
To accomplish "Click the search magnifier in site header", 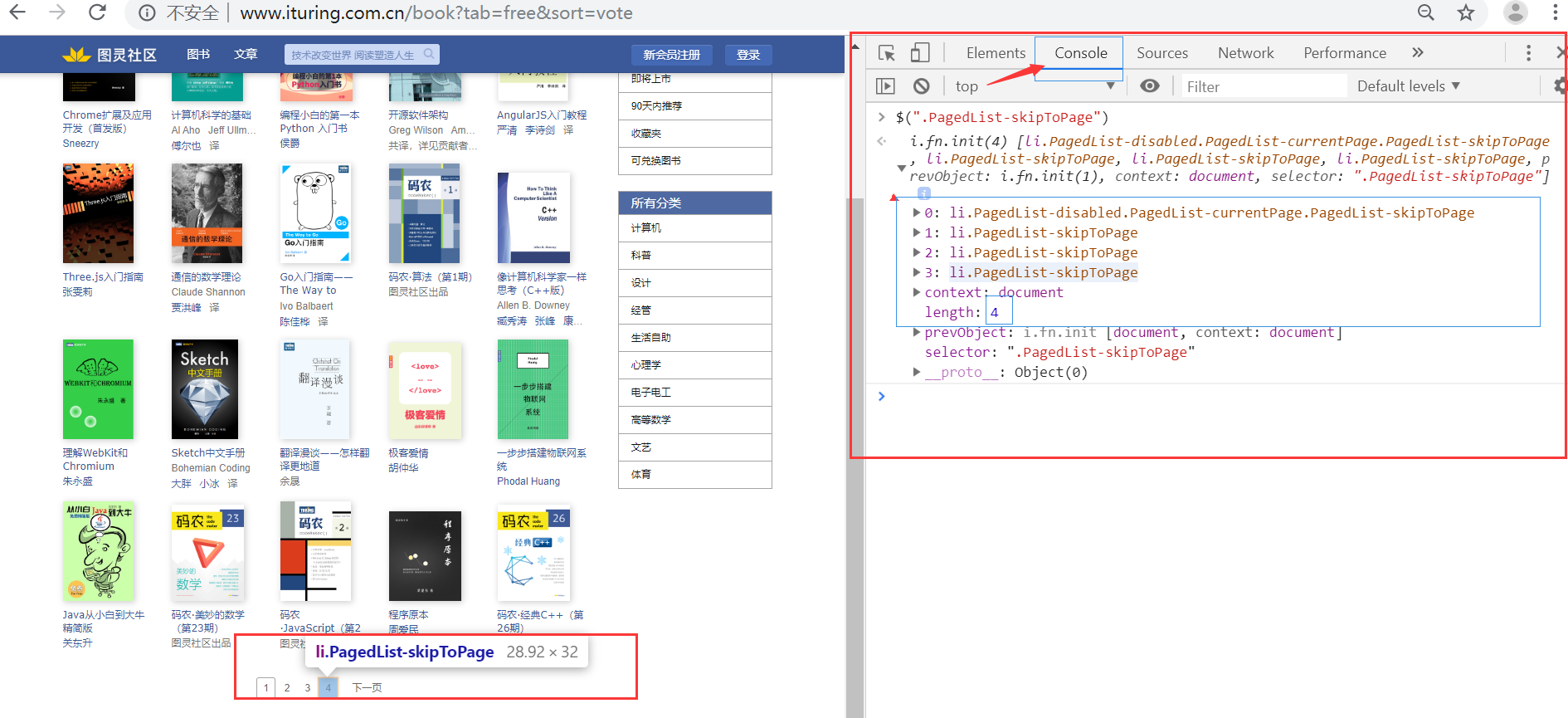I will tap(429, 54).
